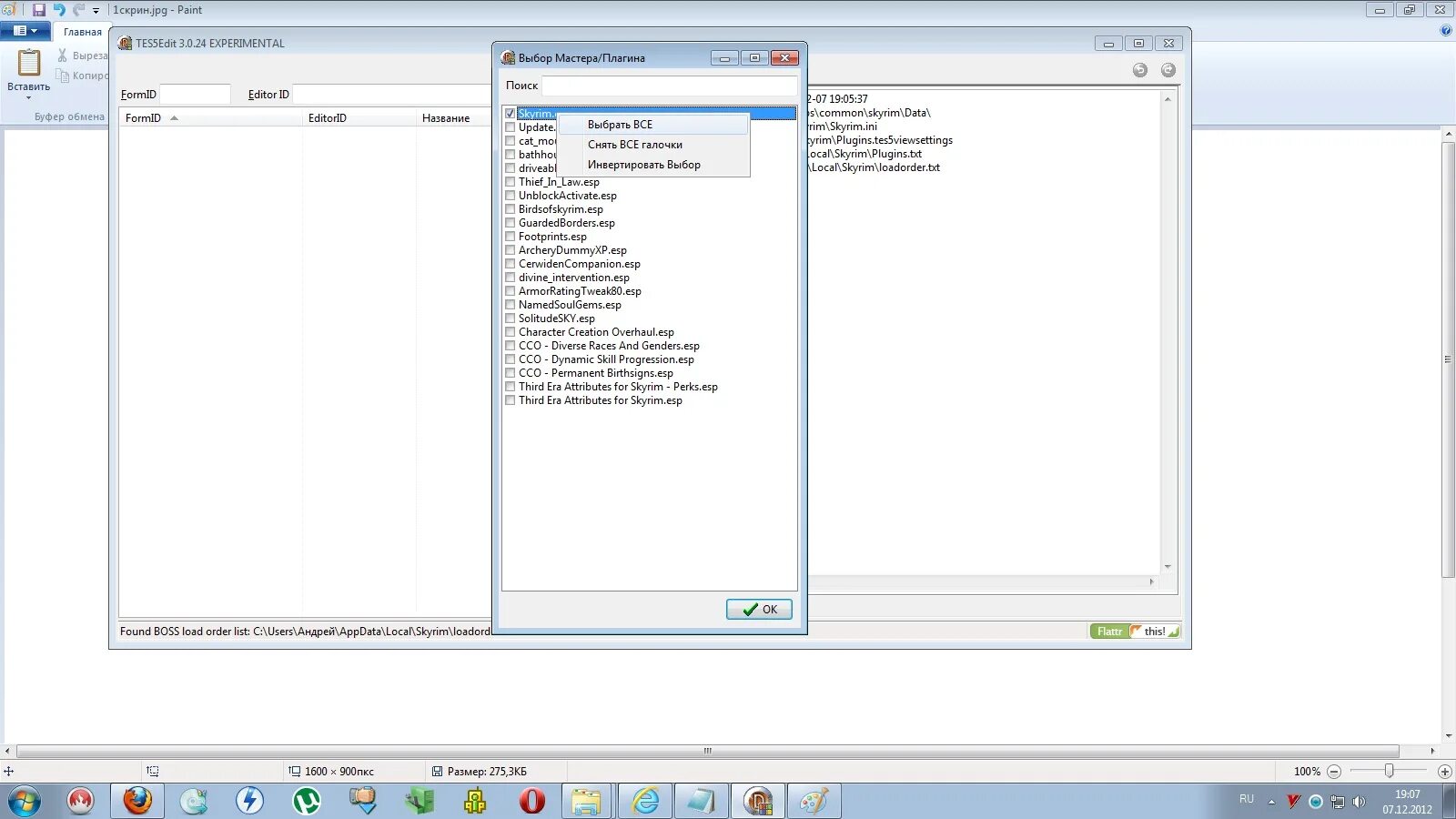Open the taskbar clock and date

[1407, 802]
